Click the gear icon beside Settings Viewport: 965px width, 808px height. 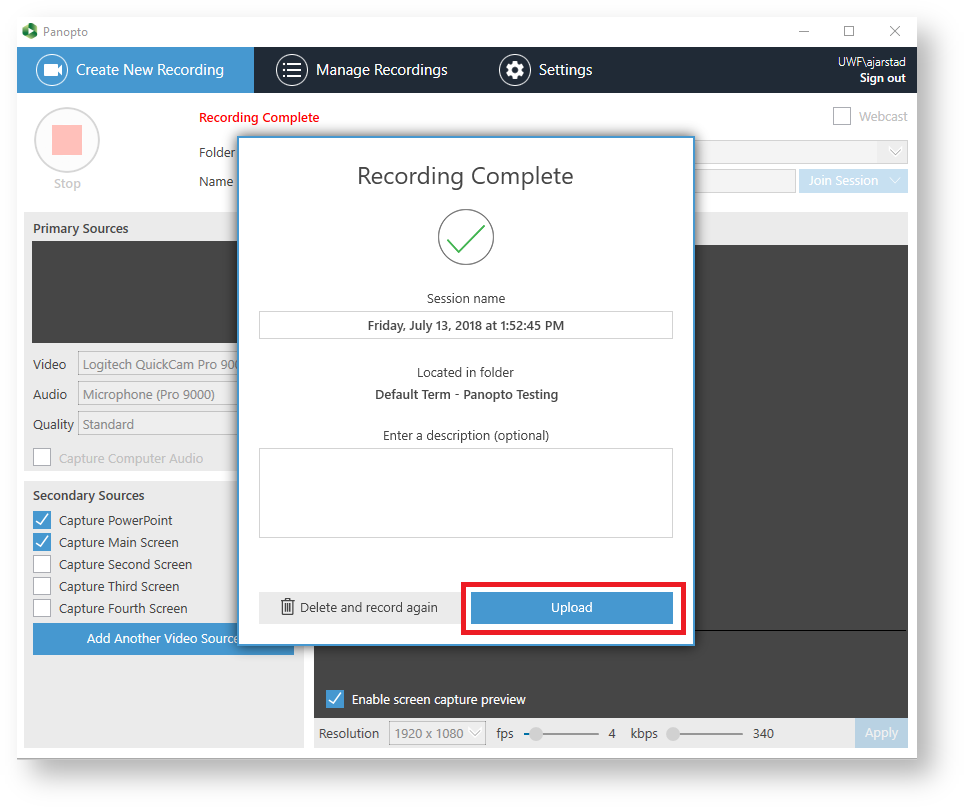(515, 70)
